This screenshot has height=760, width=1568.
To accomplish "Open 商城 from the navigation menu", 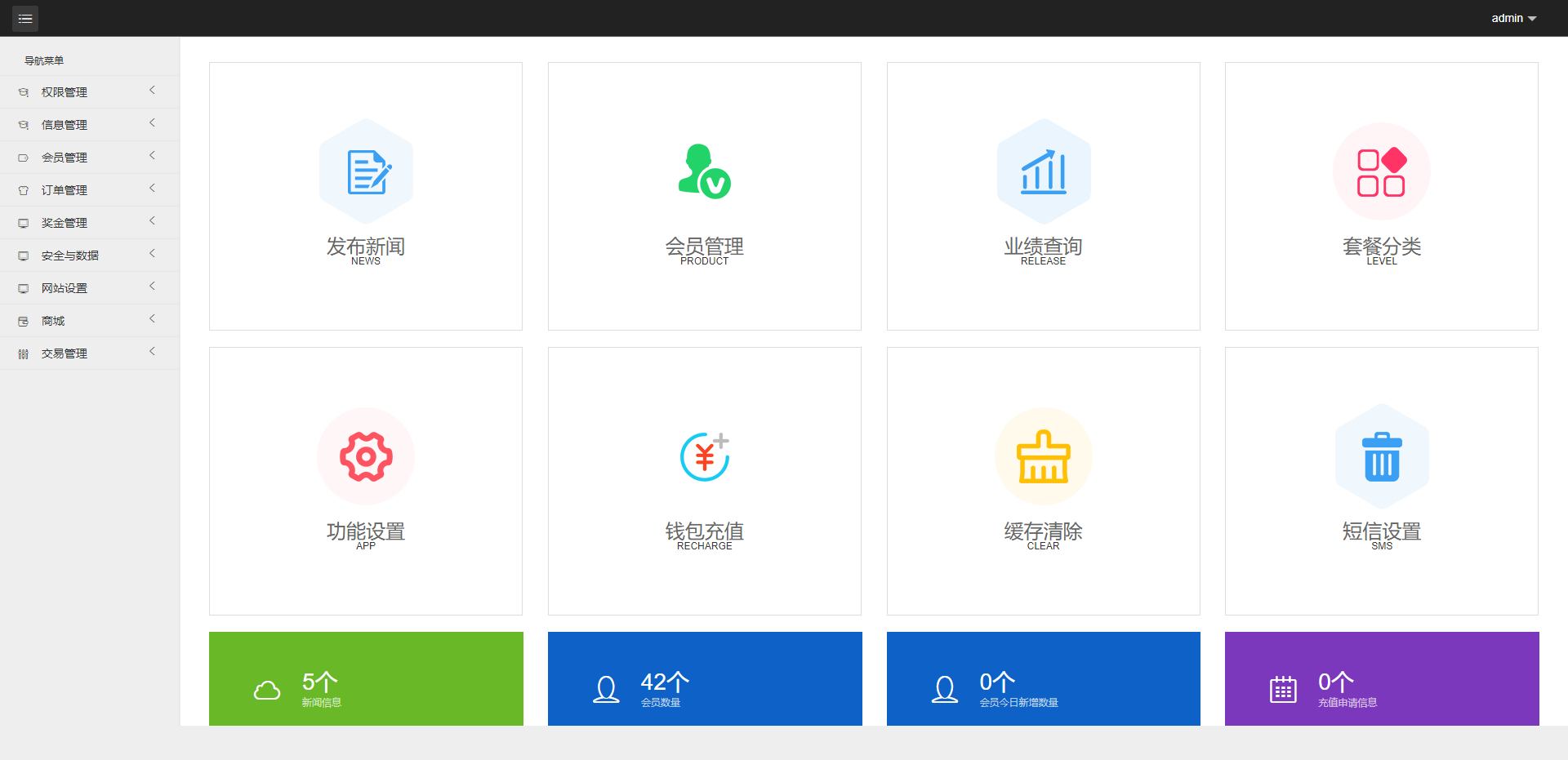I will 90,320.
